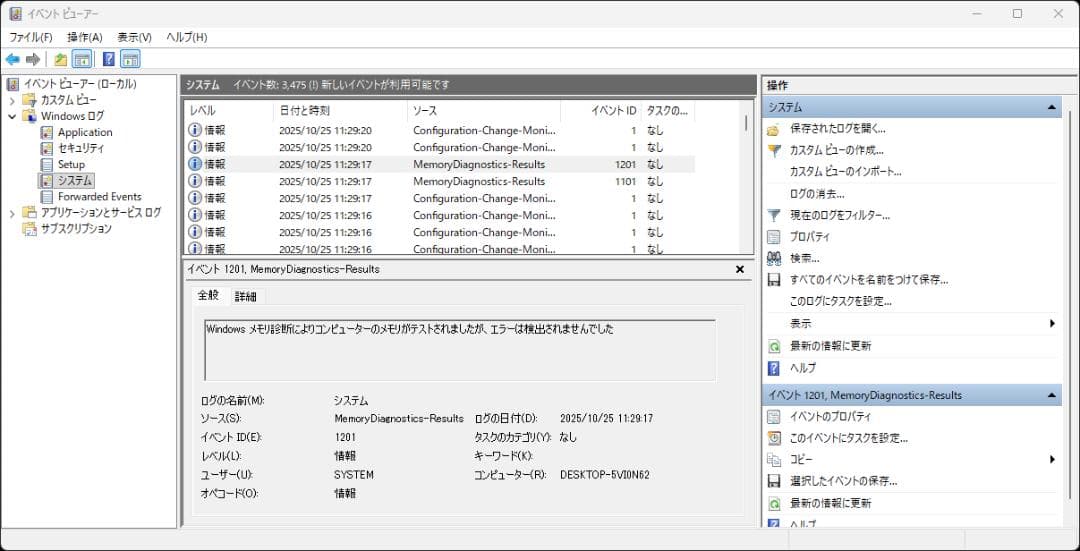This screenshot has height=551, width=1080.
Task: Click the イベントのプロパティ icon
Action: 773,417
